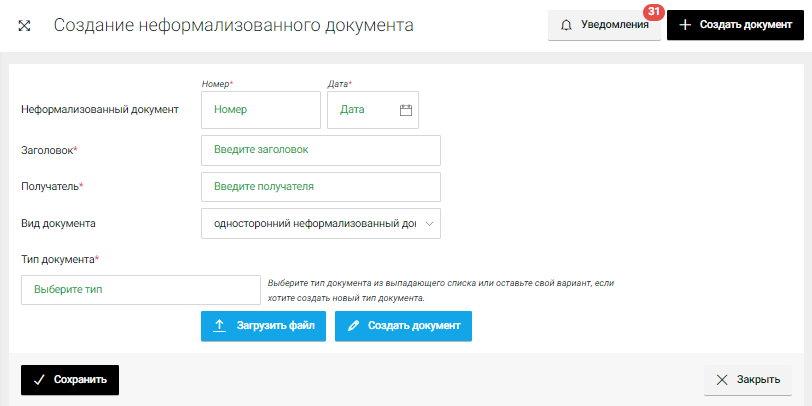Click into the Дата text field
Viewport: 812px width, 406px height.
[x=360, y=110]
